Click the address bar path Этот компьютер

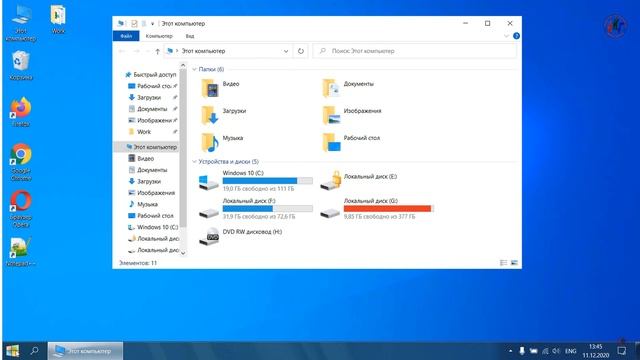point(203,51)
